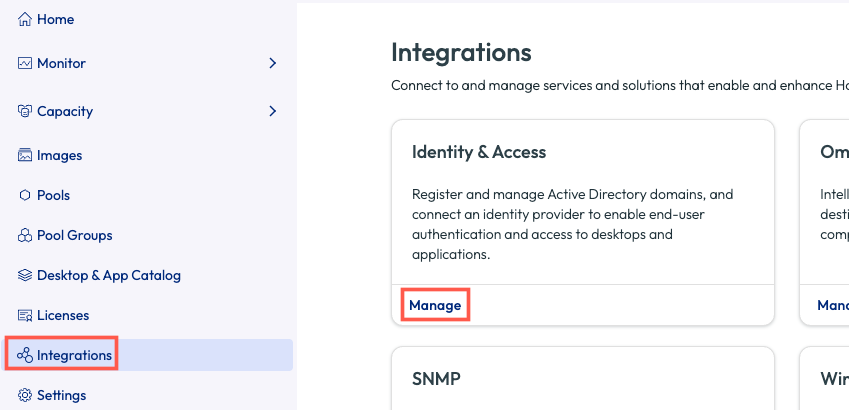Click the Capacity icon in sidebar
The height and width of the screenshot is (410, 849).
point(26,111)
